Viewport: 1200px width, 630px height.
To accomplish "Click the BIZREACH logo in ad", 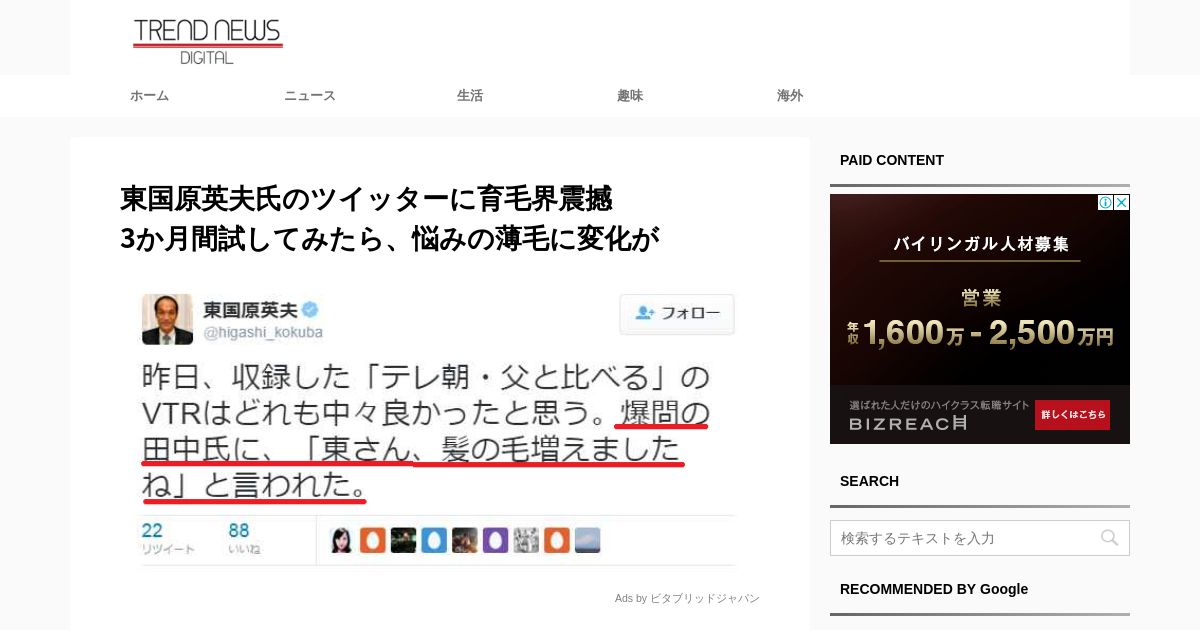I will [x=908, y=424].
